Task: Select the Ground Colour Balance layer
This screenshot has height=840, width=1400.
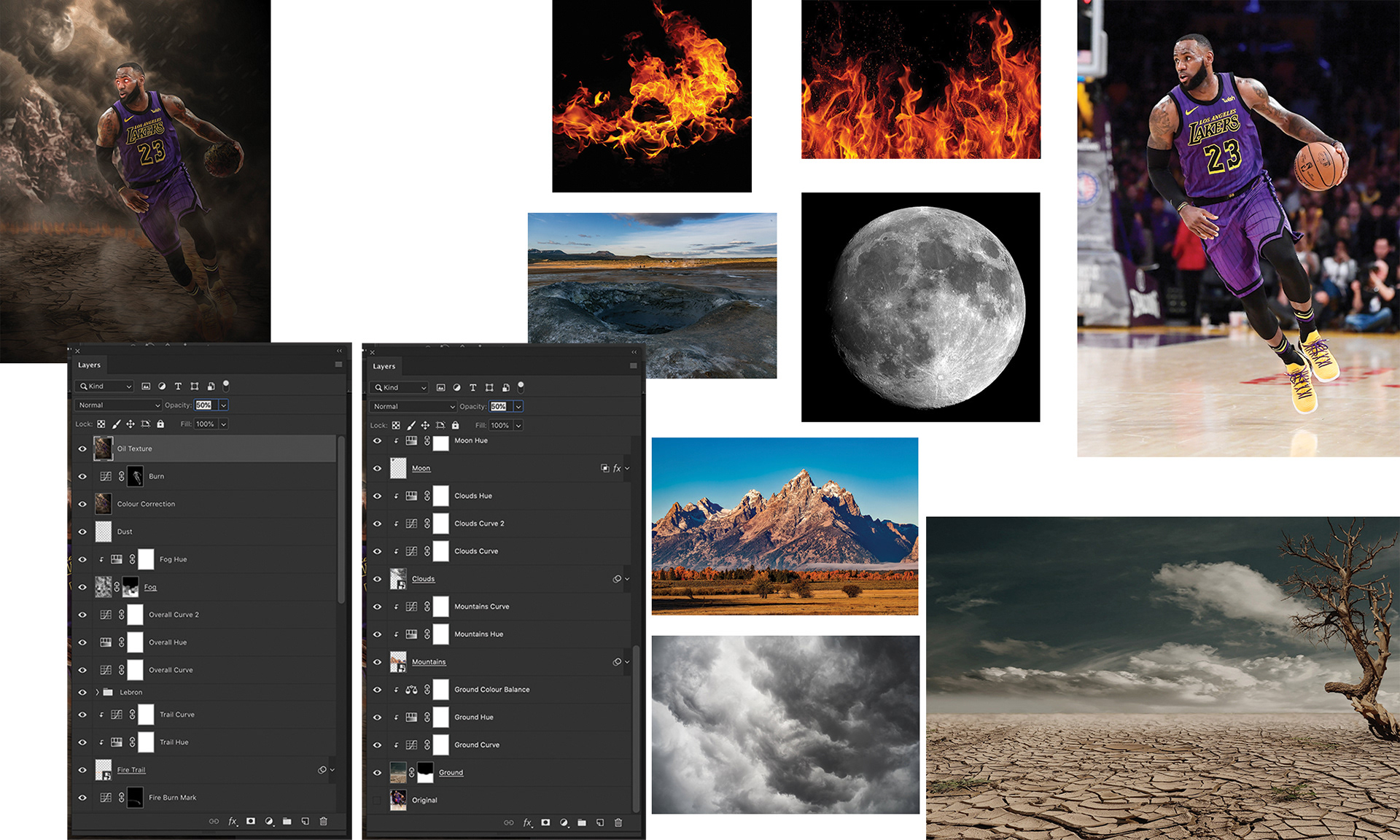Action: [x=499, y=690]
